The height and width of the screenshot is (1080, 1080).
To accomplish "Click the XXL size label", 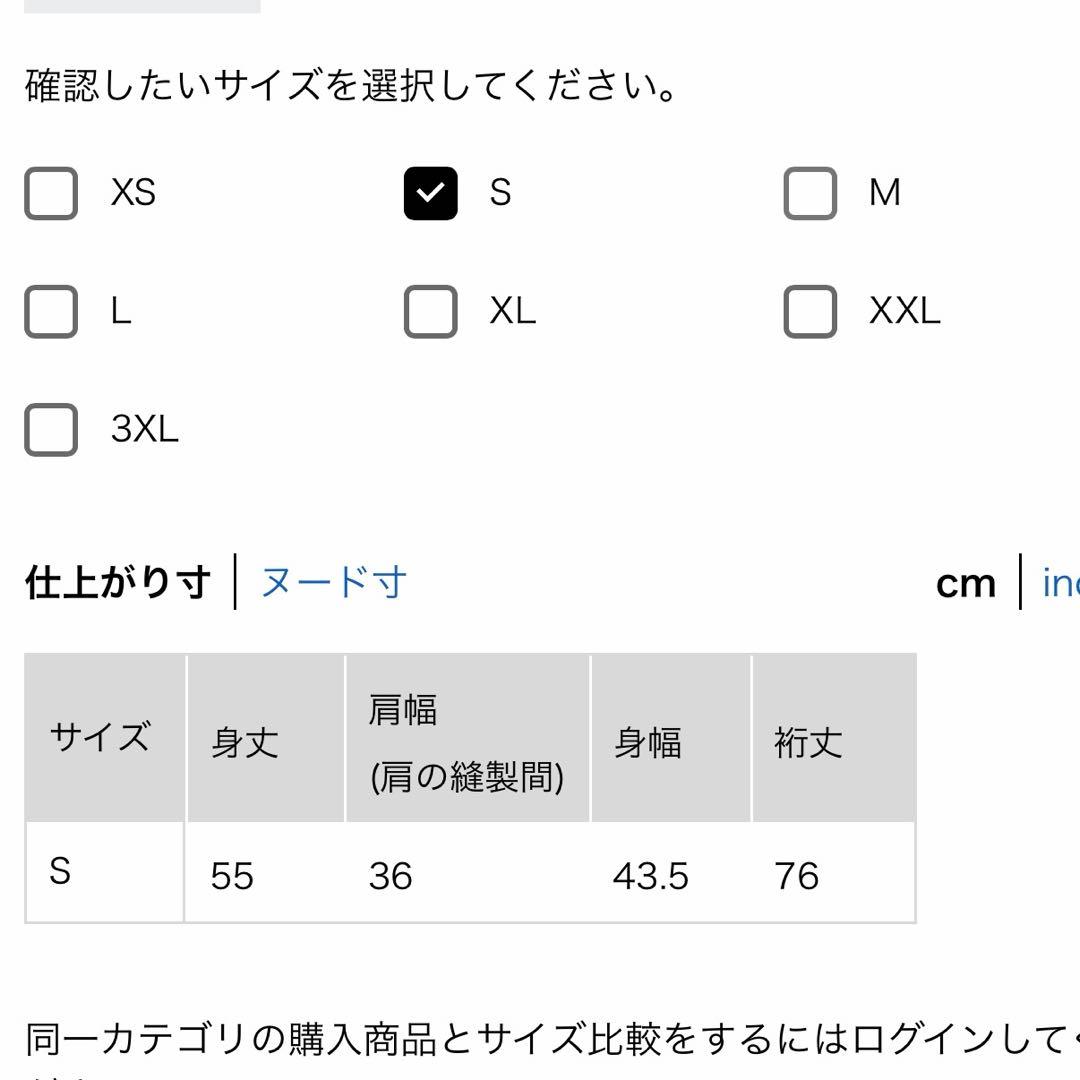I will click(x=904, y=311).
